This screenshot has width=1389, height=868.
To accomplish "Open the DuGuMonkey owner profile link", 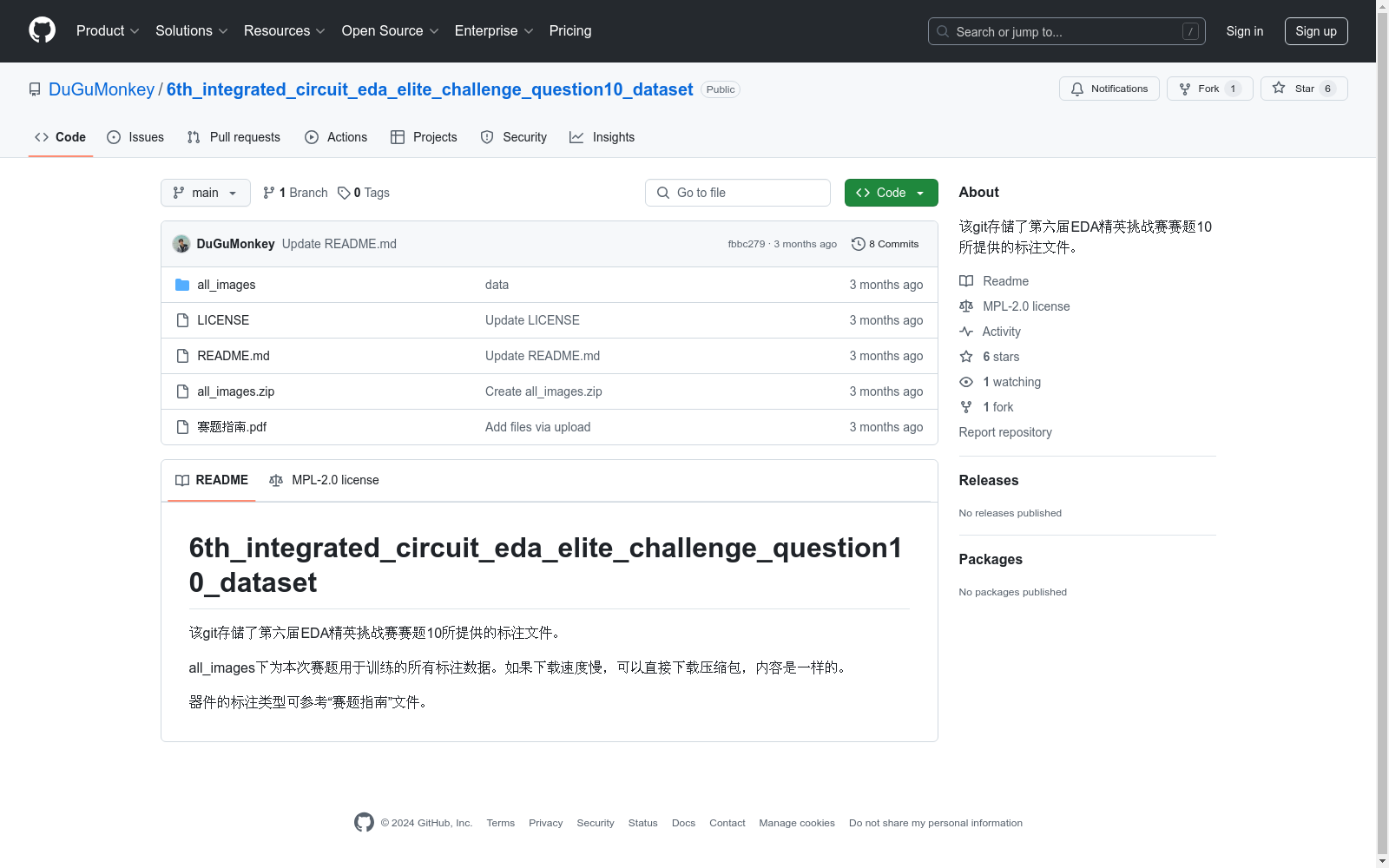I will click(102, 89).
